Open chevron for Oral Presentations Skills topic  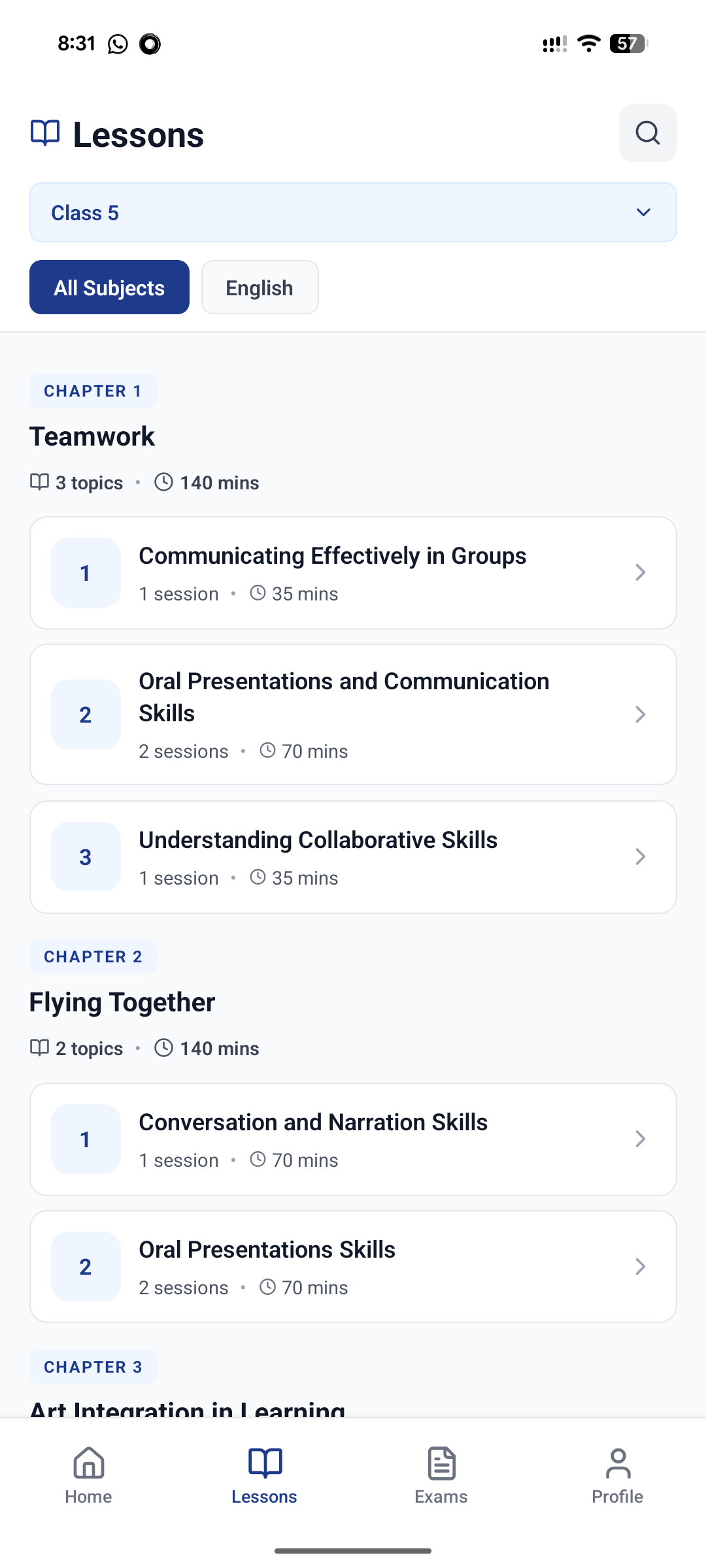click(640, 1267)
